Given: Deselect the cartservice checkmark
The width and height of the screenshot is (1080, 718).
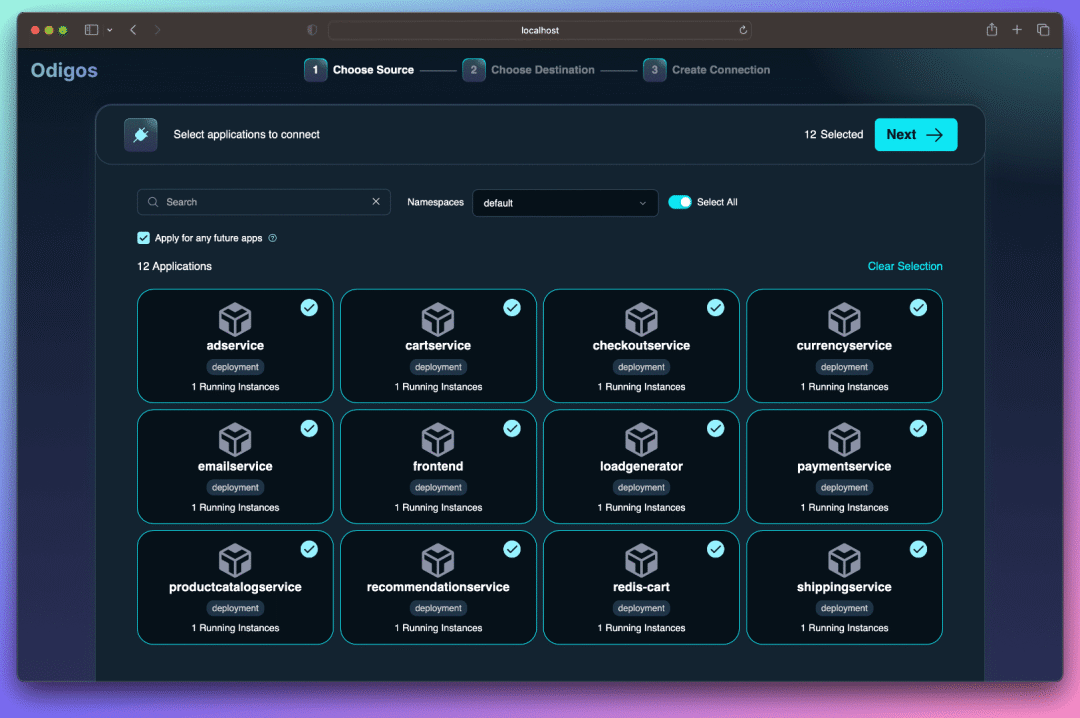Looking at the screenshot, I should pyautogui.click(x=512, y=307).
